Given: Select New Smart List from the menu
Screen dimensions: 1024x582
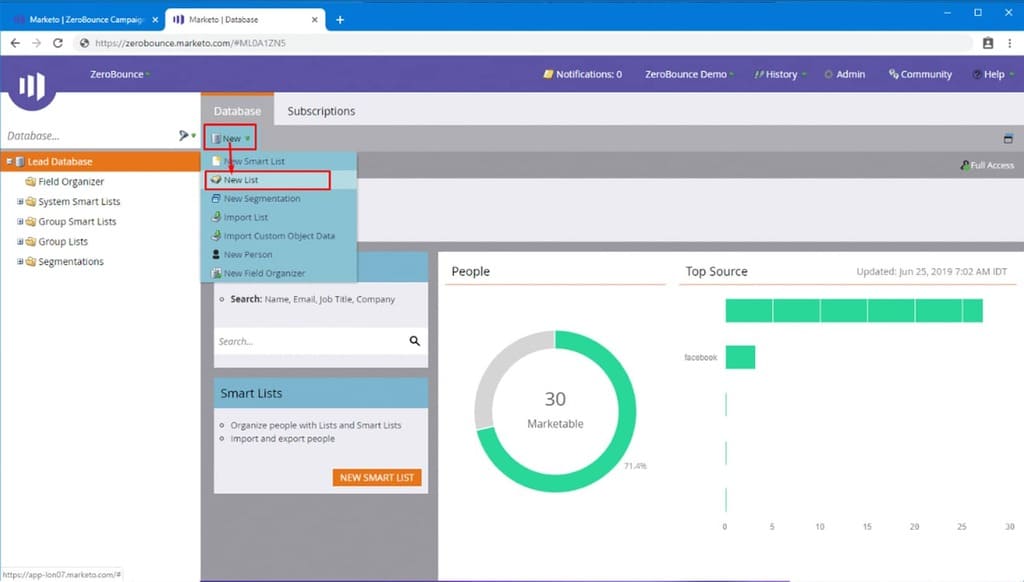Looking at the screenshot, I should pyautogui.click(x=281, y=161).
